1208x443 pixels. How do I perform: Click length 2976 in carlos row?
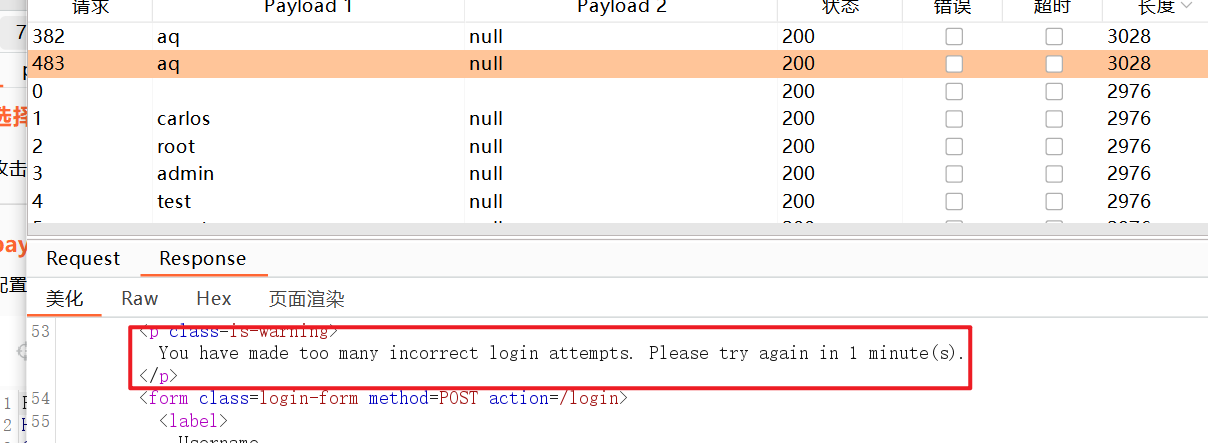pos(1129,119)
